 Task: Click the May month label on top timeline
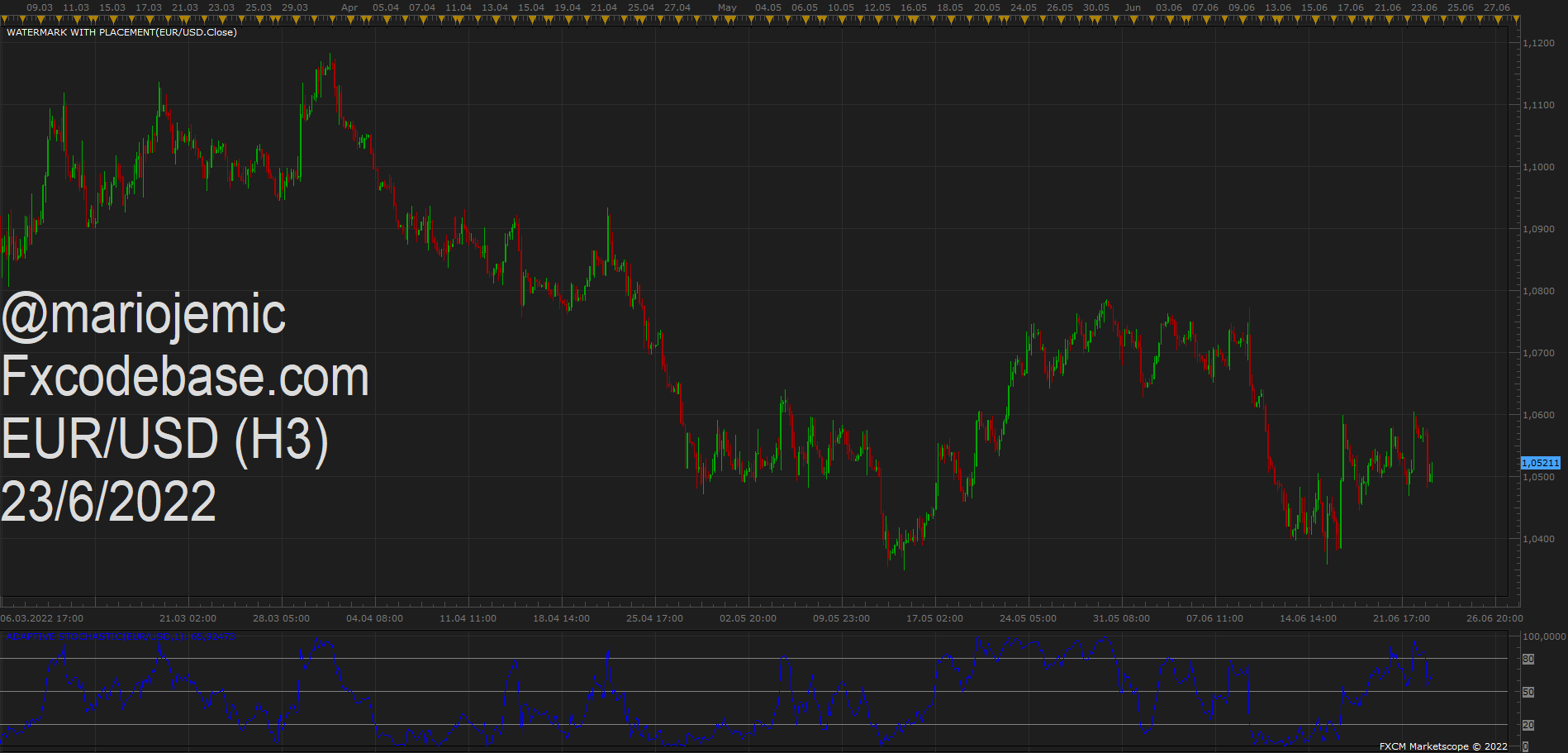click(727, 7)
